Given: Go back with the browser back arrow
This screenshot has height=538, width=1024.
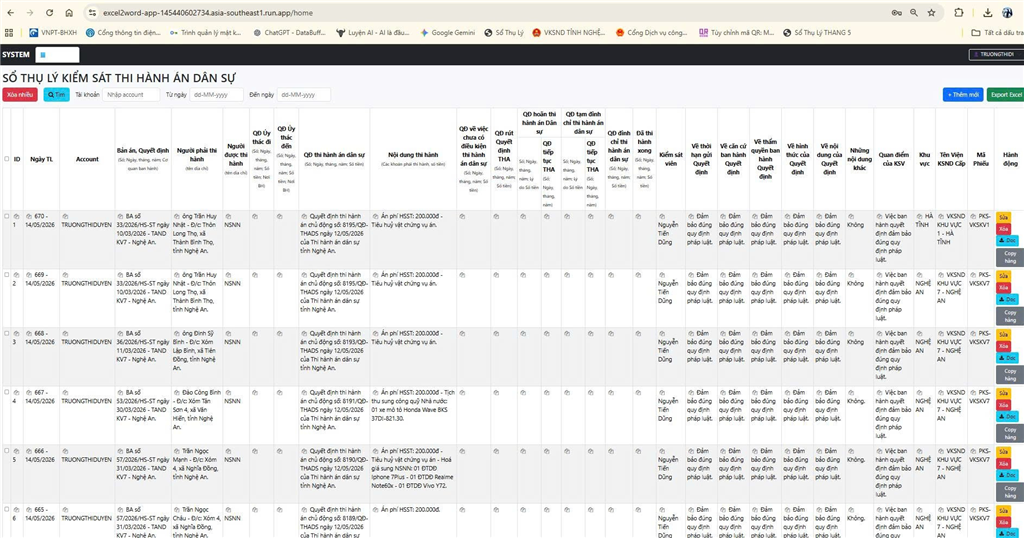Looking at the screenshot, I should click(10, 12).
